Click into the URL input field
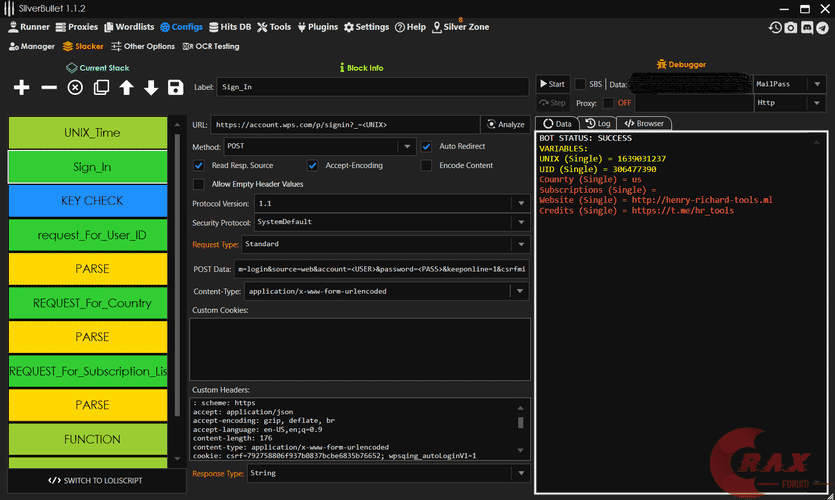Screen dimensions: 835x500 click(x=345, y=124)
